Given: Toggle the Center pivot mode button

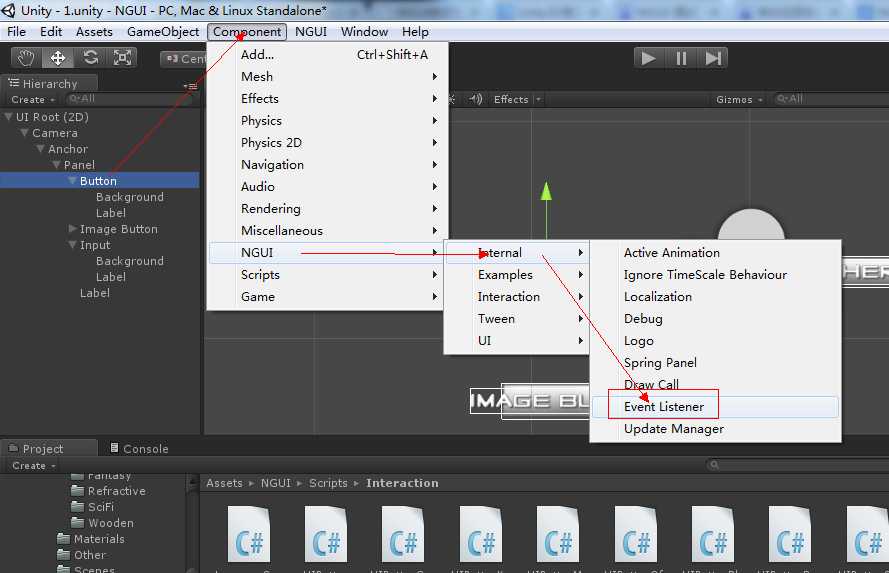Looking at the screenshot, I should (x=184, y=59).
